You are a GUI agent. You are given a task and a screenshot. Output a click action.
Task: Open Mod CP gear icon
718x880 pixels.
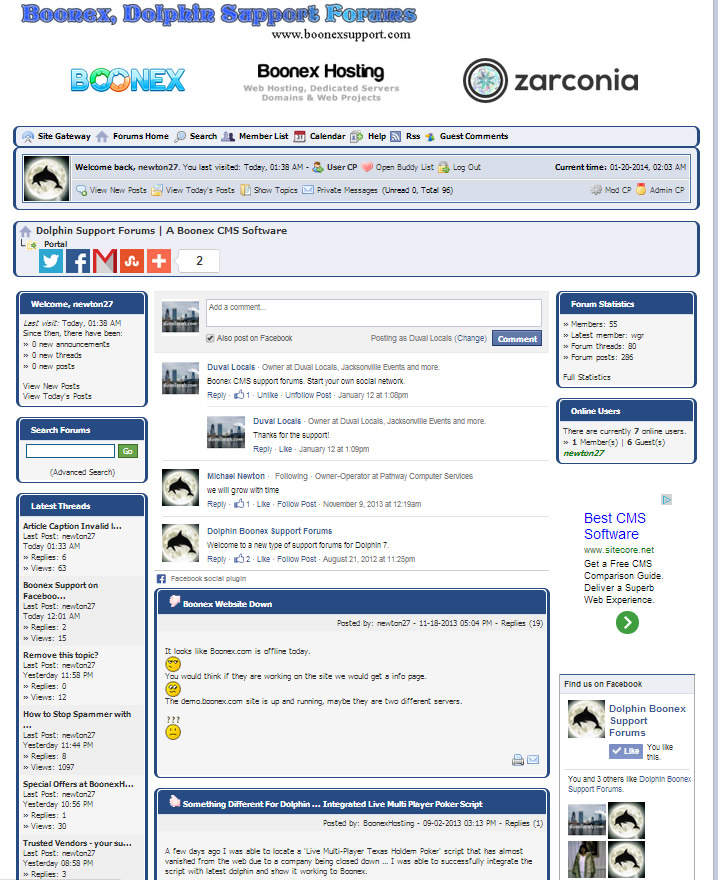tap(596, 190)
